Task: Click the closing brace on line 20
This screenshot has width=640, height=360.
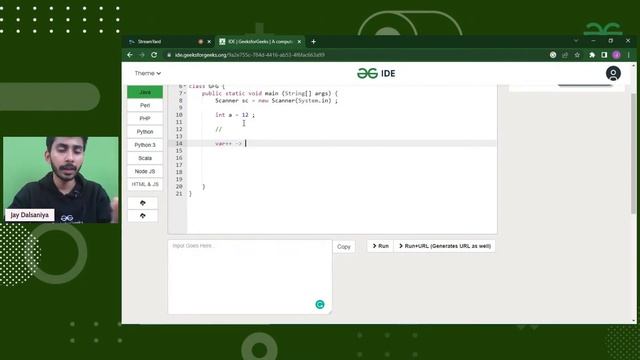Action: (x=204, y=187)
